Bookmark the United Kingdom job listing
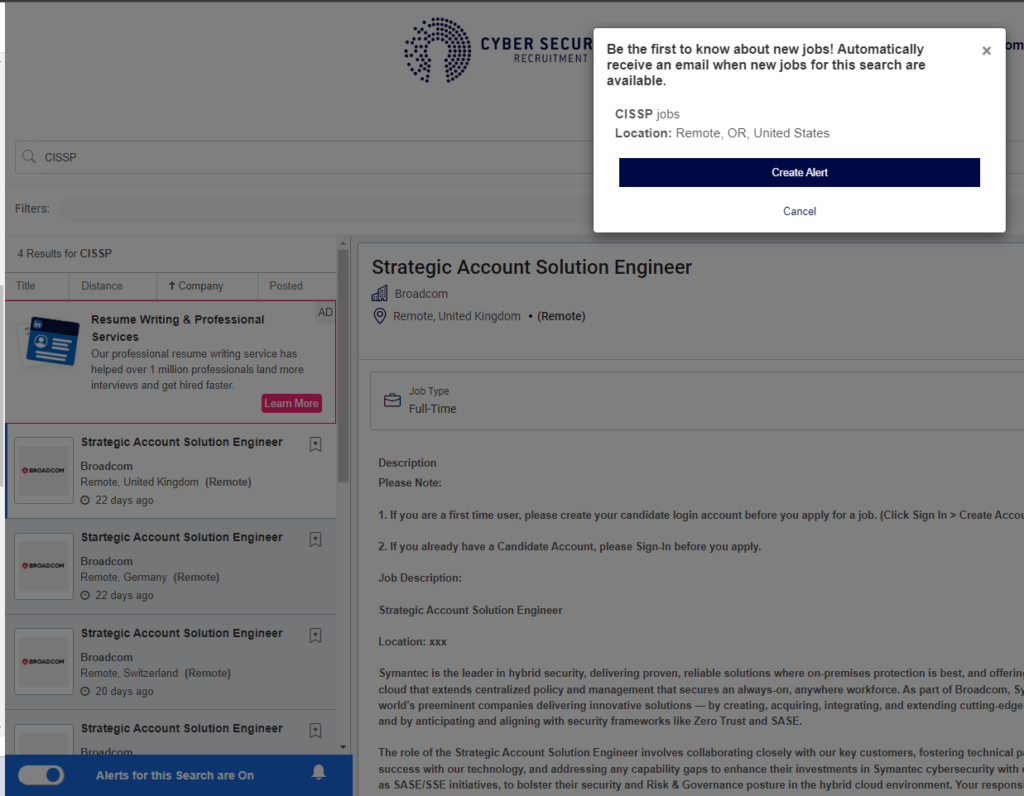The width and height of the screenshot is (1024, 796). click(x=315, y=445)
